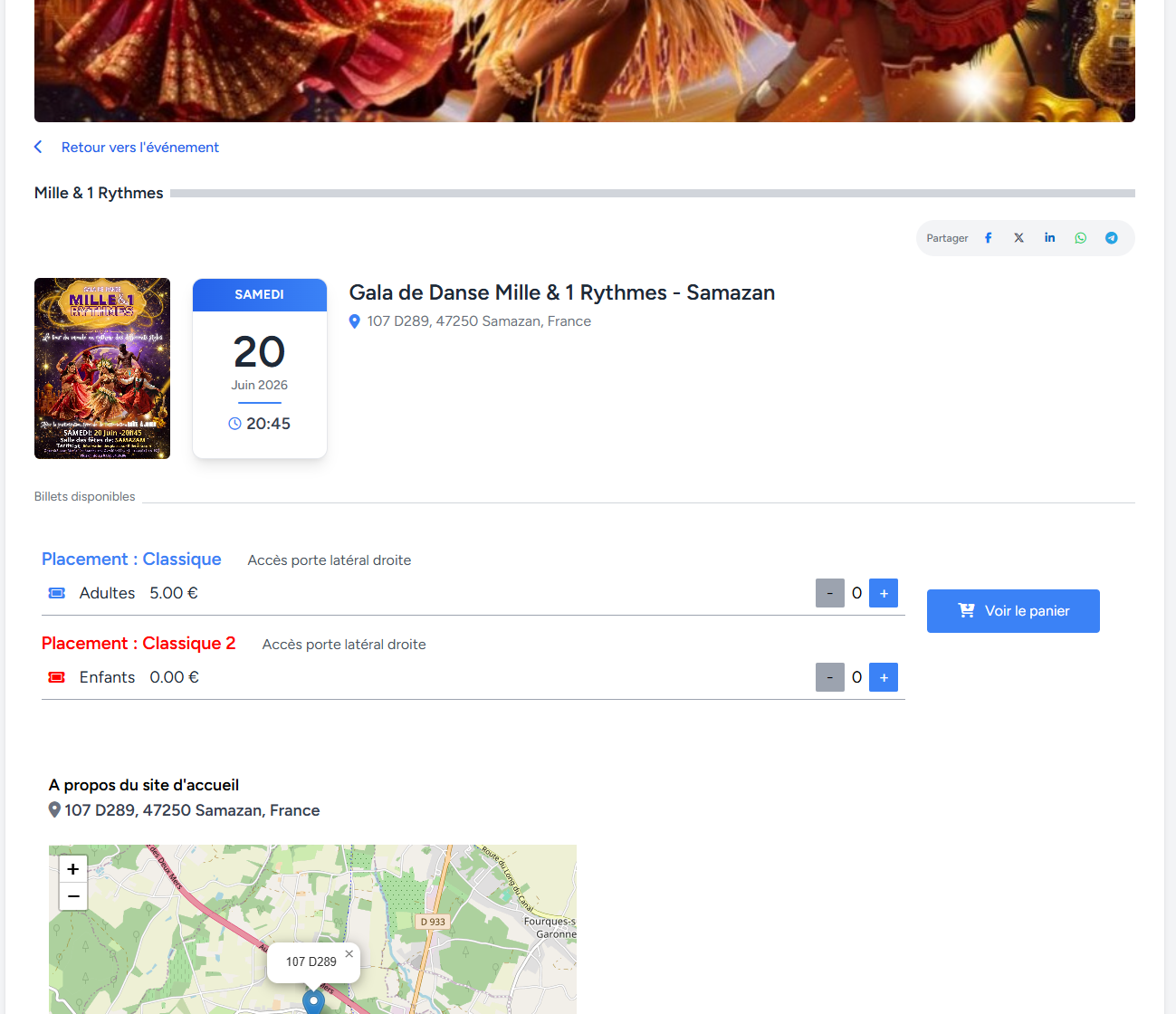
Task: Follow the Retour vers l'événement link
Action: coord(139,147)
